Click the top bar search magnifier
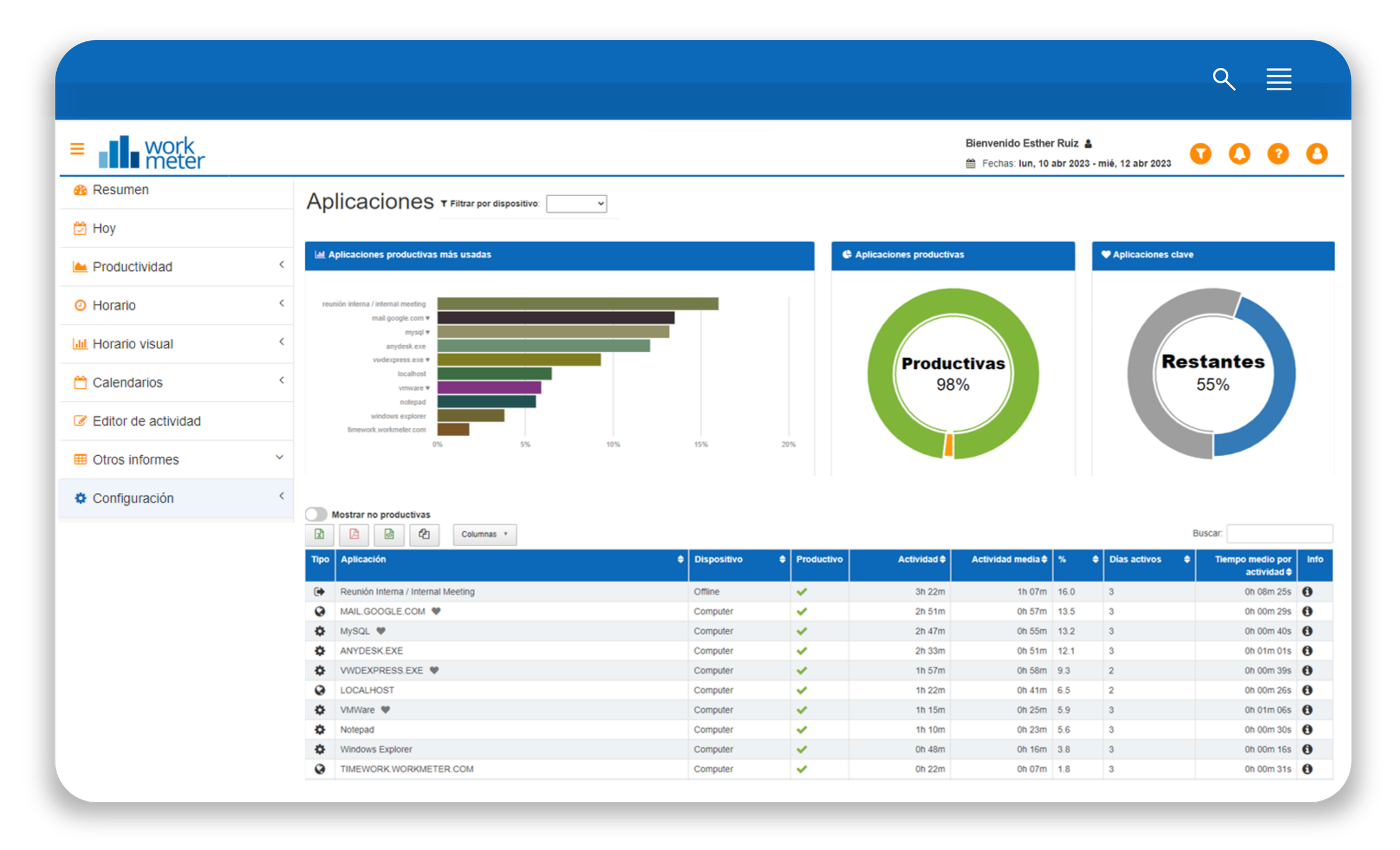This screenshot has width=1400, height=850. [1224, 79]
